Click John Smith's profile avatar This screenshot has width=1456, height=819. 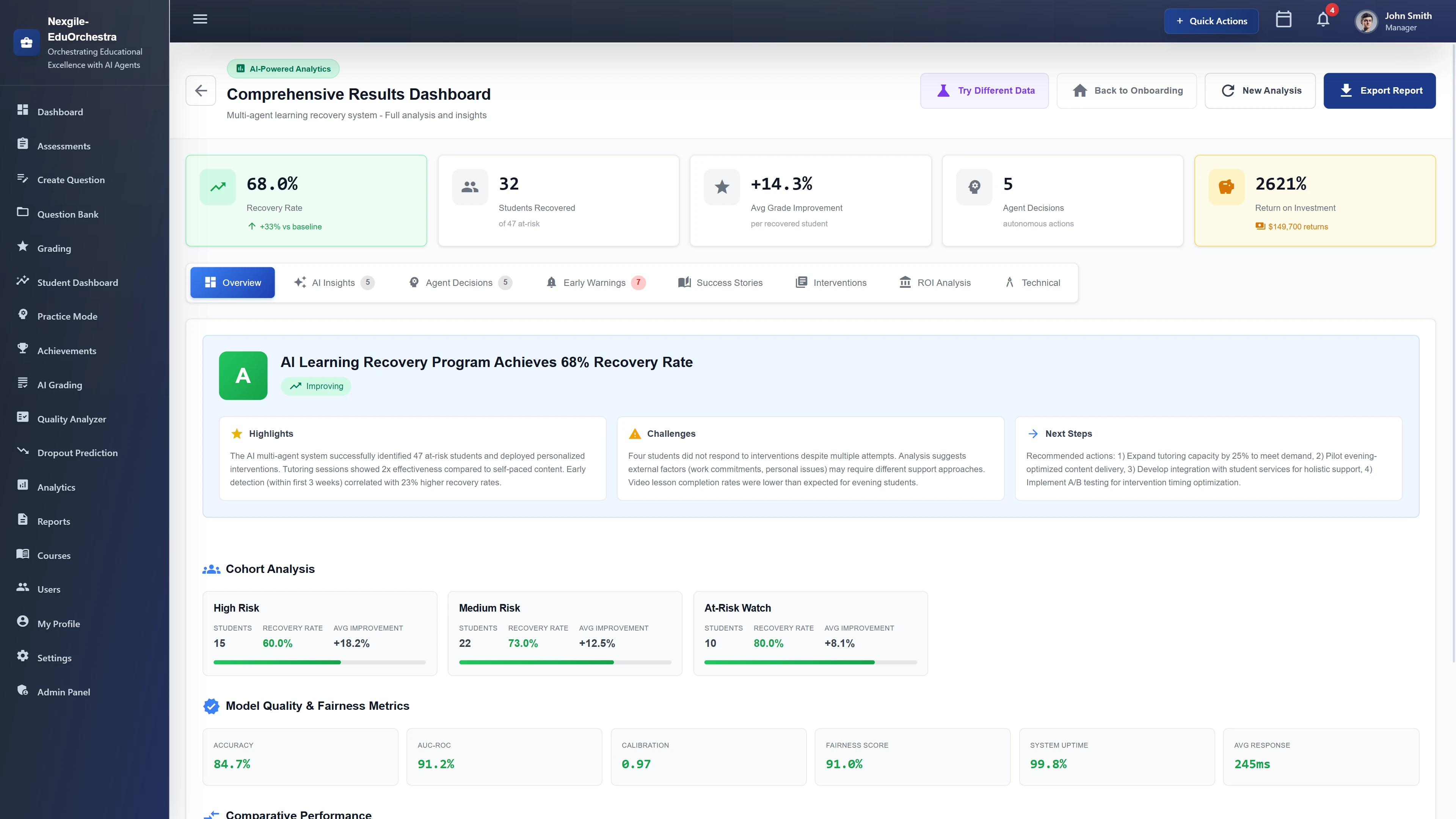(1365, 21)
